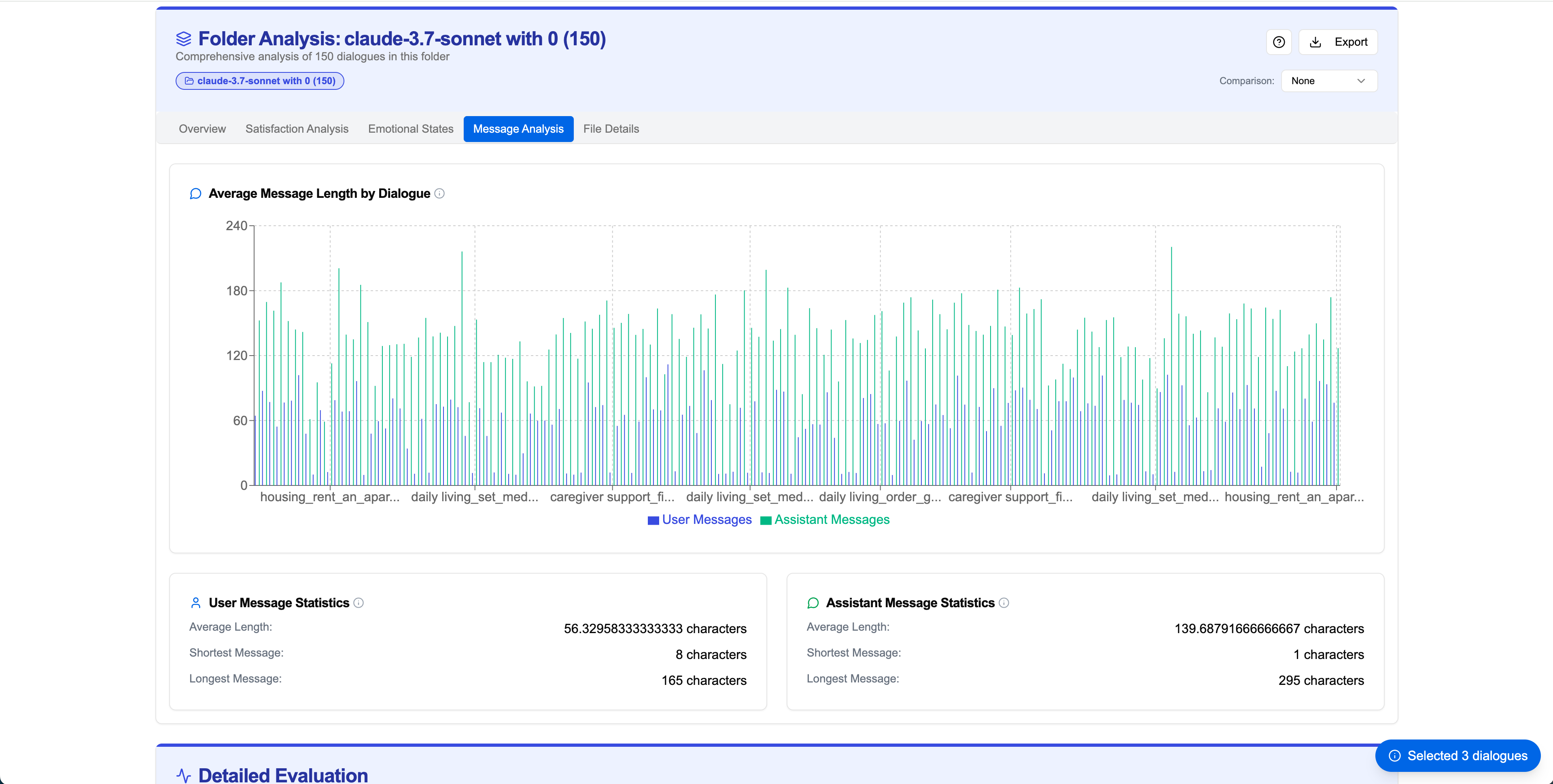Image resolution: width=1553 pixels, height=784 pixels.
Task: Click the activity icon beside Detailed Evaluation
Action: point(183,776)
